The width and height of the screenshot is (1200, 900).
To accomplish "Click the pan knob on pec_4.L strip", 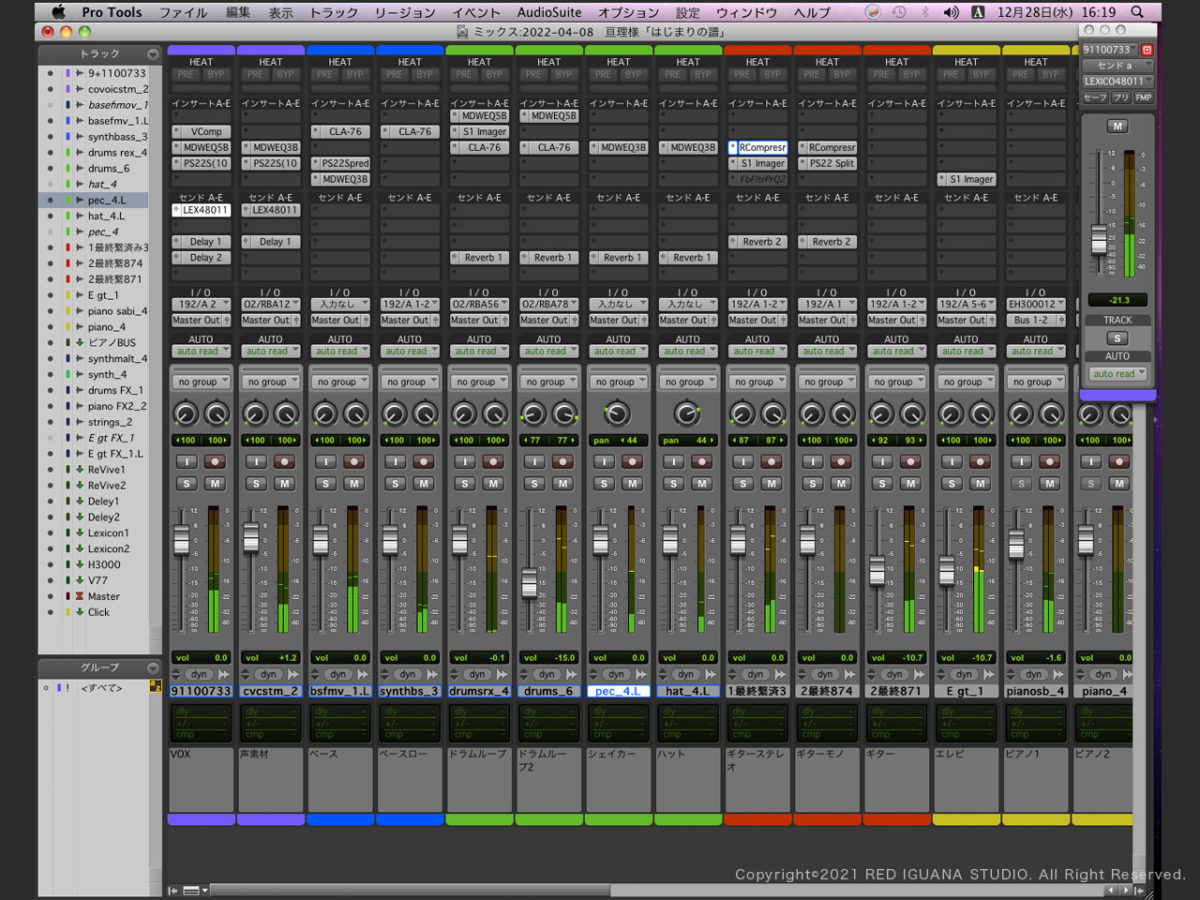I will pos(618,414).
